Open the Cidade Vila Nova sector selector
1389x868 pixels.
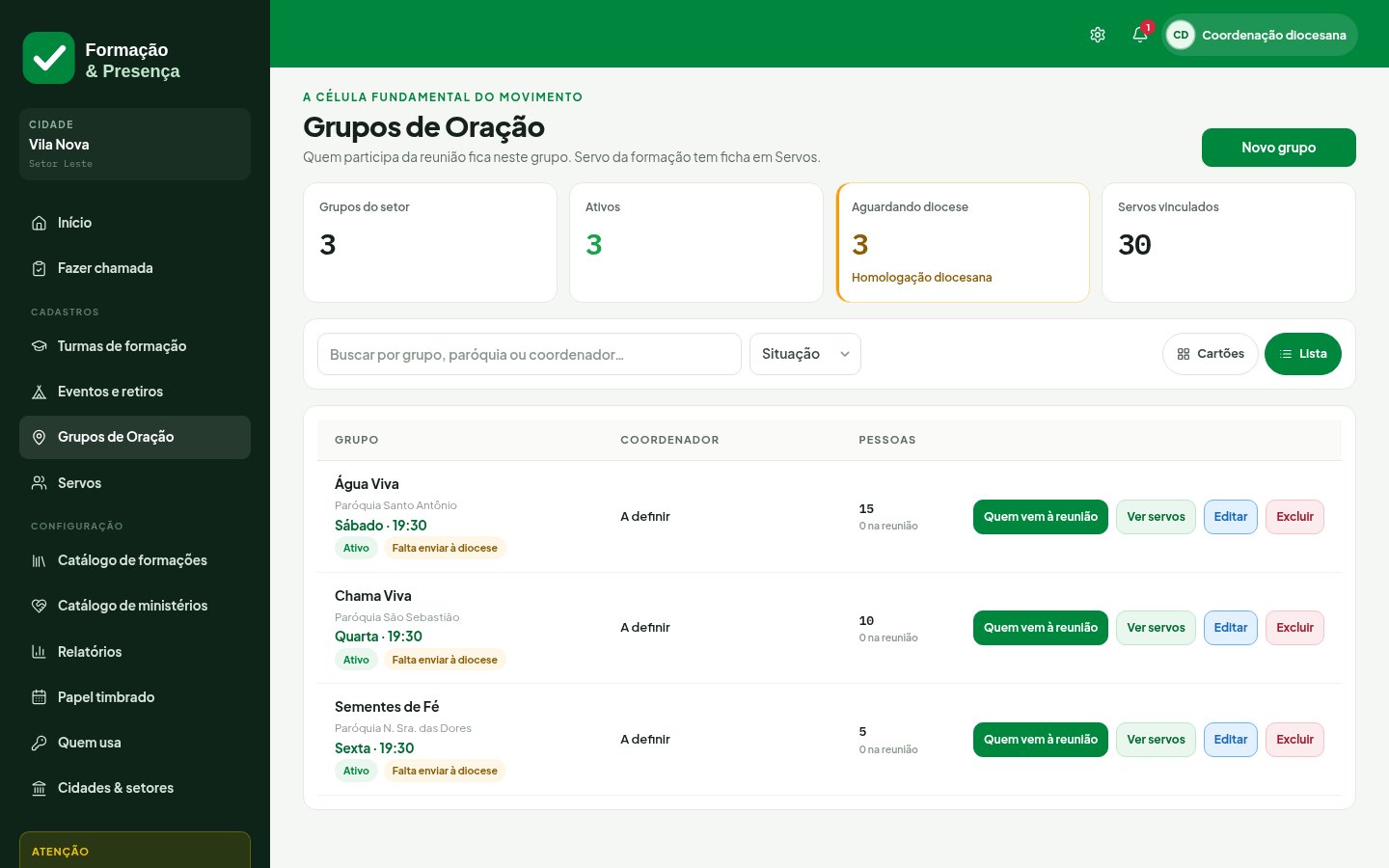click(135, 144)
